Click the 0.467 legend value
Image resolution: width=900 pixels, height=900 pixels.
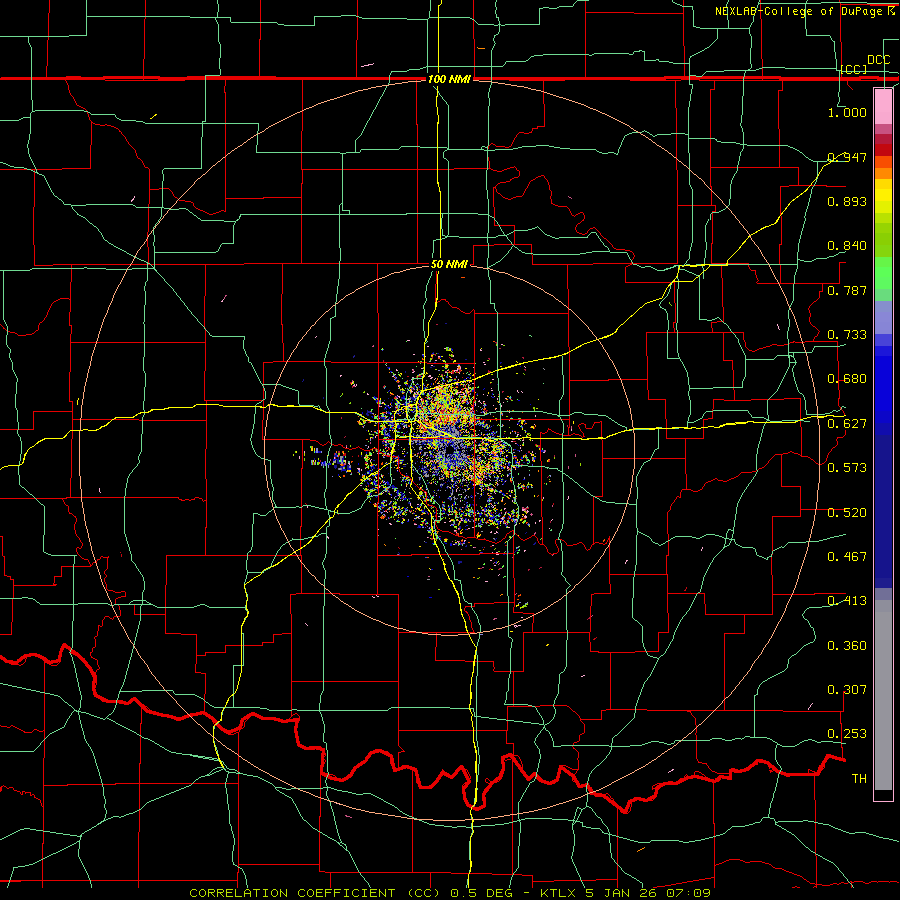click(847, 557)
